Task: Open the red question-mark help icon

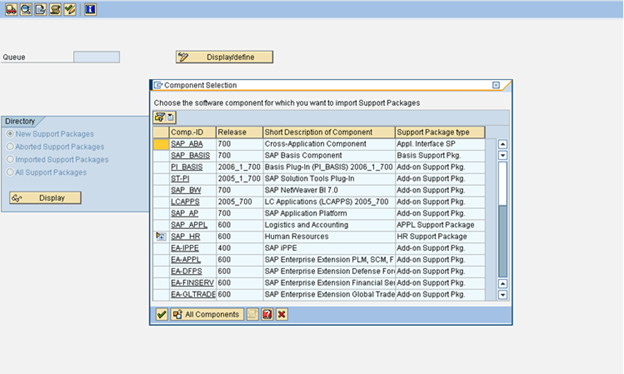Action: tap(267, 314)
